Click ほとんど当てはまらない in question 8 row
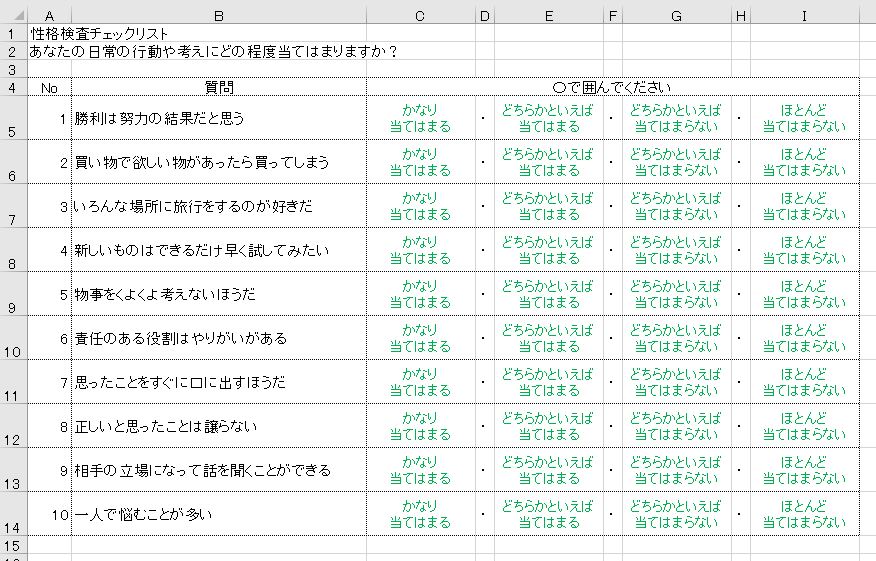This screenshot has height=561, width=876. pos(804,426)
